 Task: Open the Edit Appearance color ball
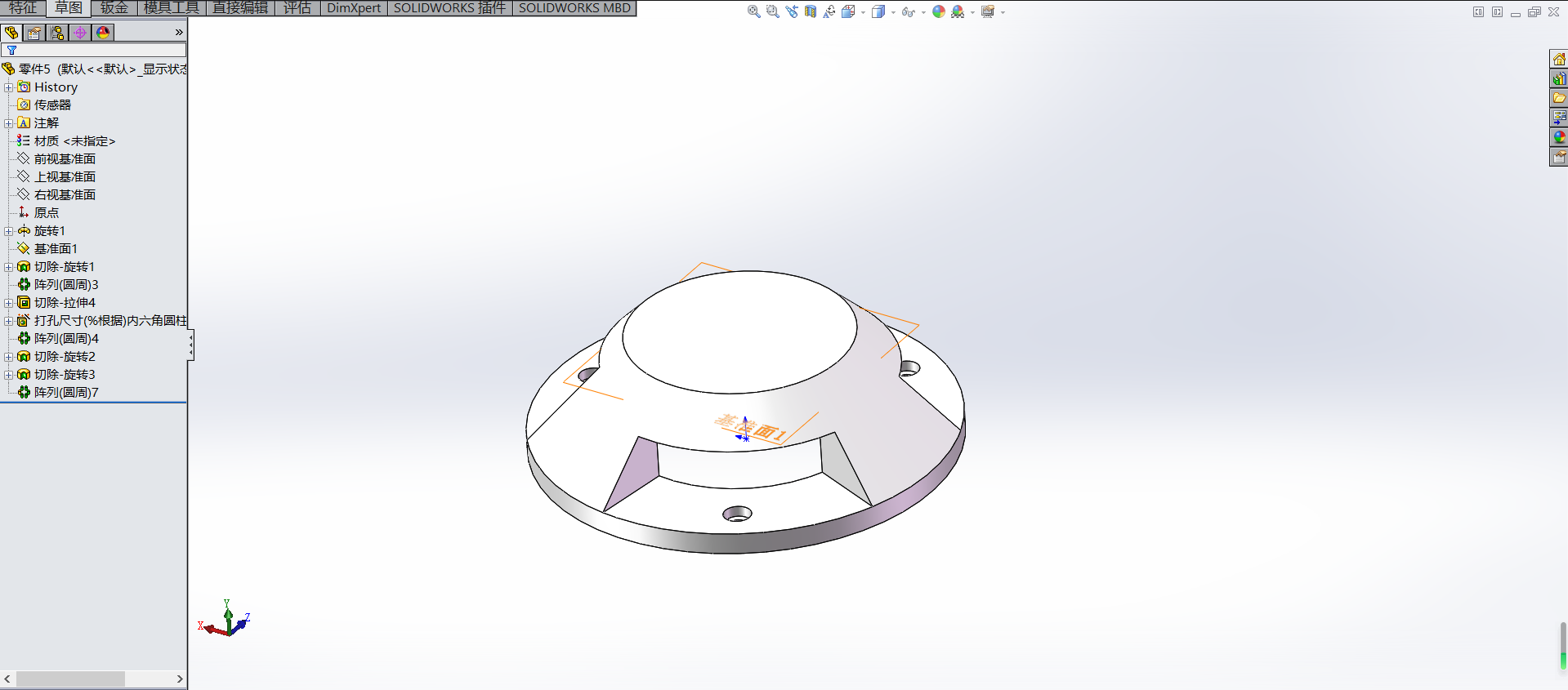coord(939,11)
